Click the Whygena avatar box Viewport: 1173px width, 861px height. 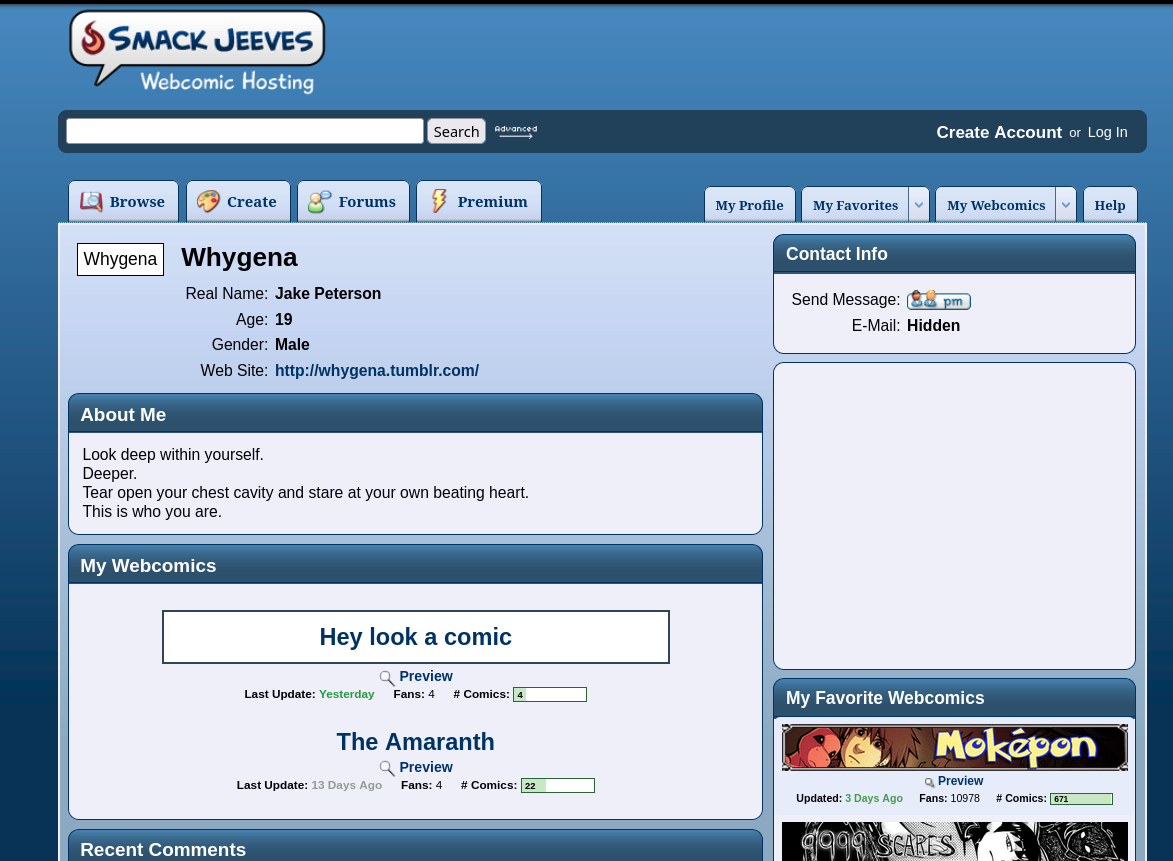(120, 260)
